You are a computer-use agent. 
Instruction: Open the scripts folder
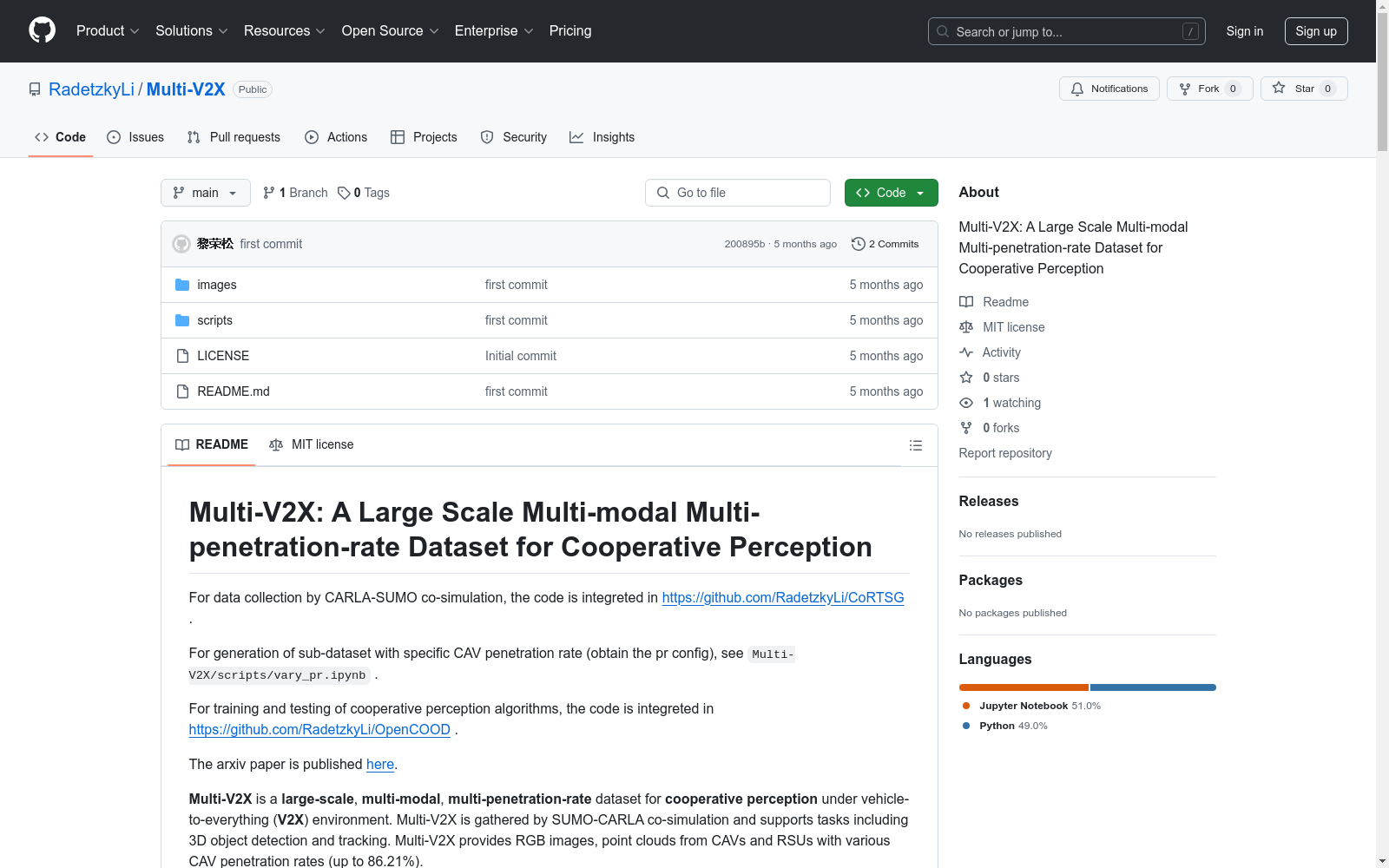coord(214,320)
